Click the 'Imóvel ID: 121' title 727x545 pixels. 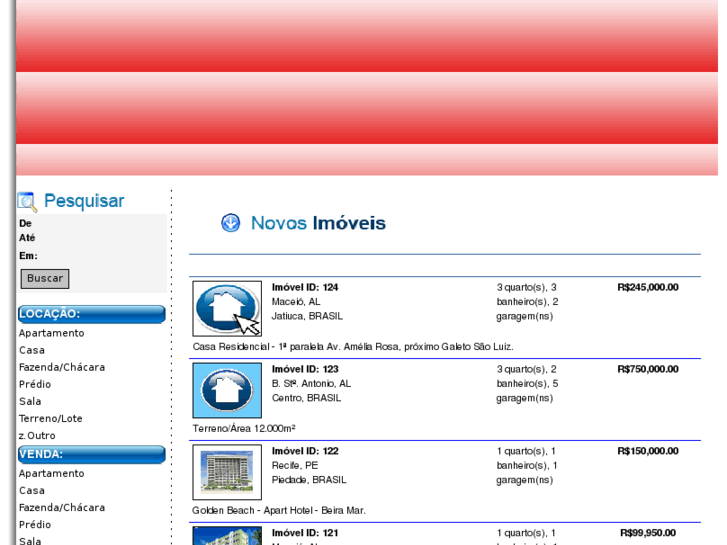pos(305,533)
